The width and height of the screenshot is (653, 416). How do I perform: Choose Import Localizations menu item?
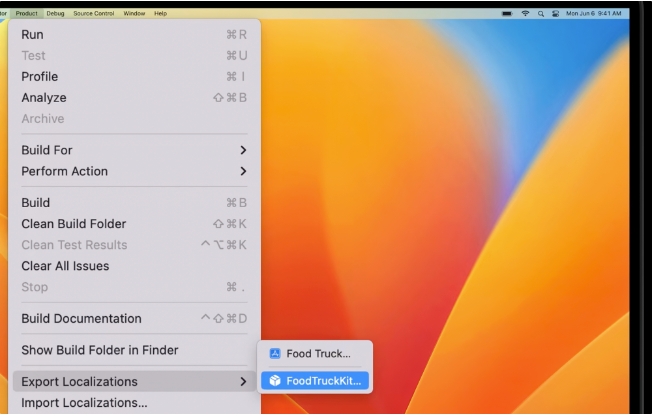[84, 403]
